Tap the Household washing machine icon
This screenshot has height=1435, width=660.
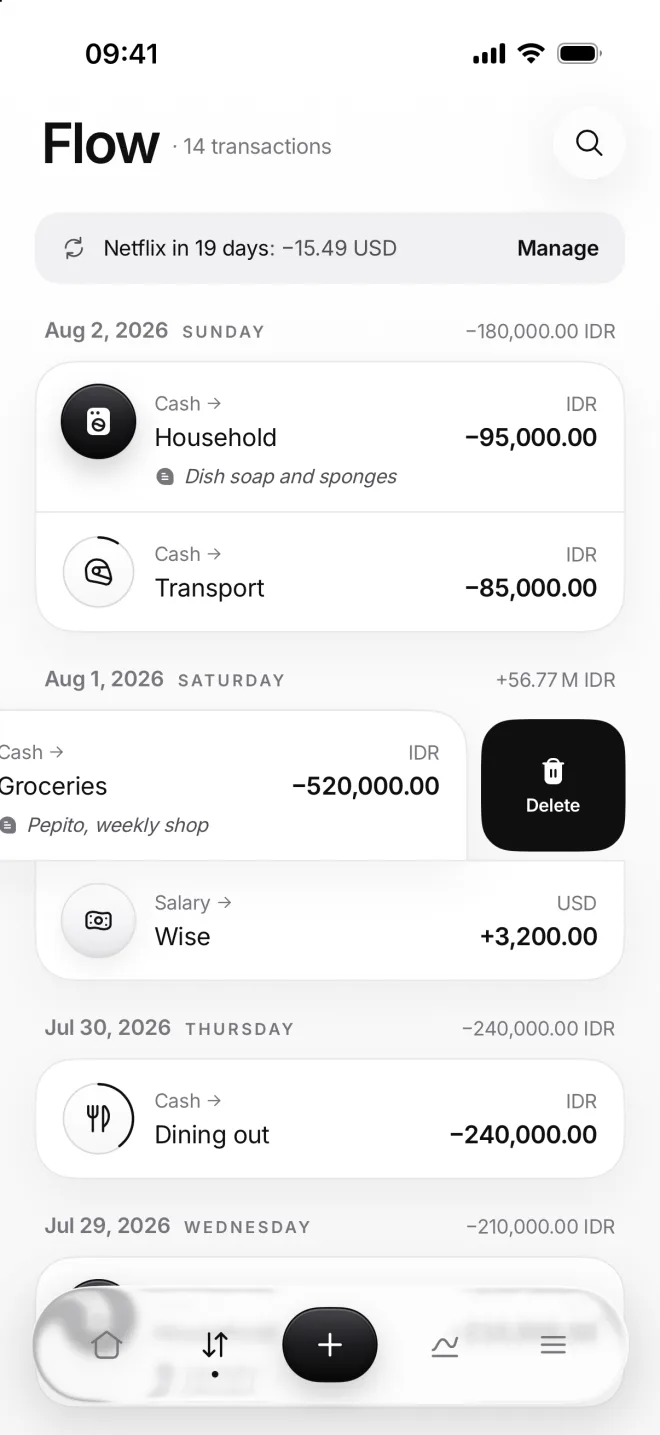click(98, 422)
